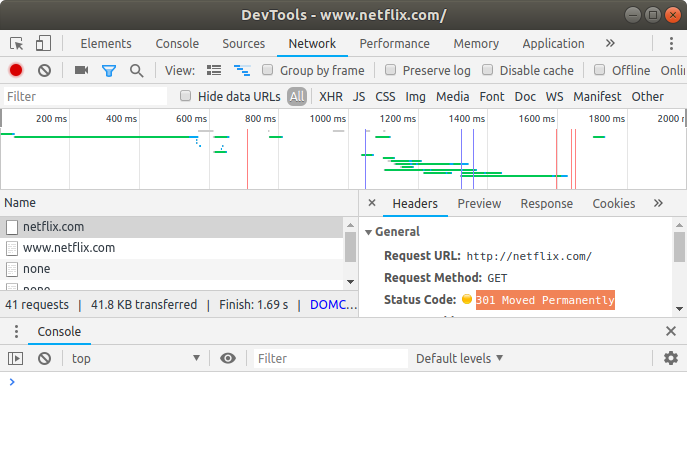Use large request rows view icon
This screenshot has height=473, width=687.
(x=214, y=70)
